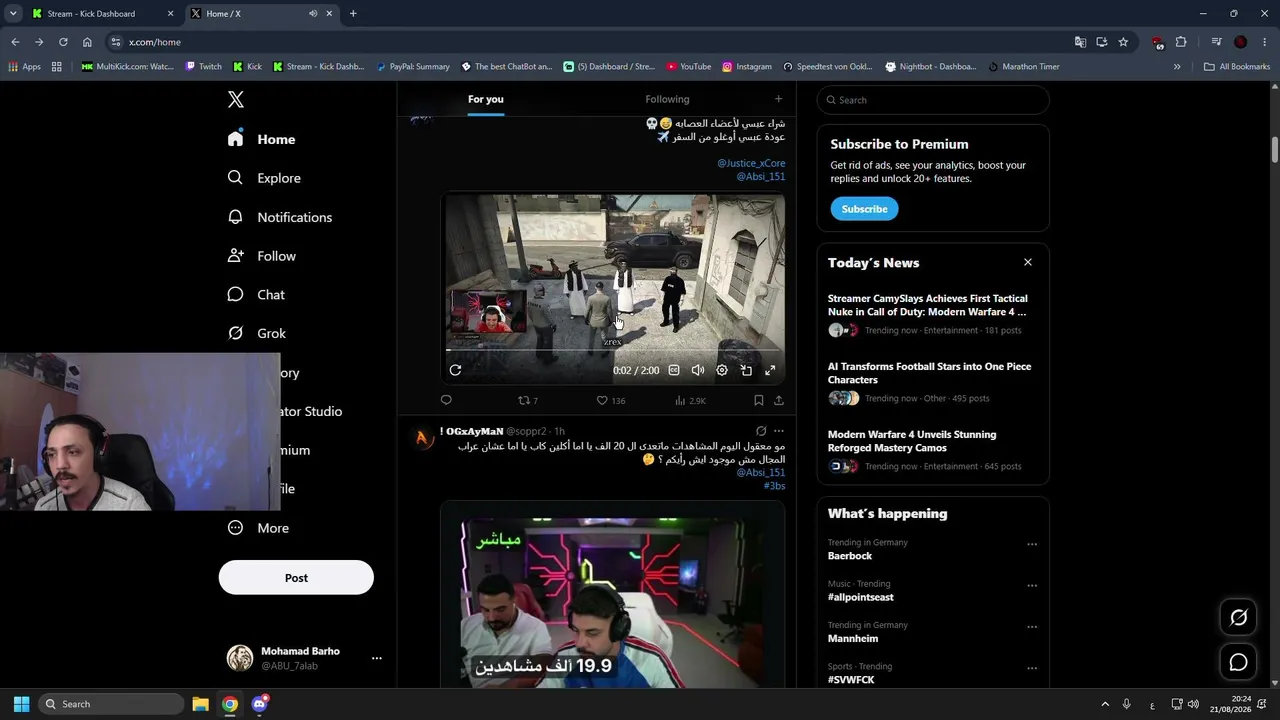The image size is (1280, 720).
Task: Open Explore in the X sidebar
Action: 264,178
